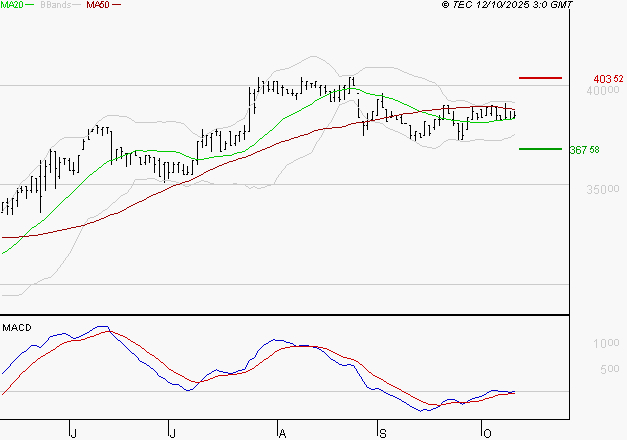The height and width of the screenshot is (440, 627).
Task: Click the 403.52 resistance value
Action: [x=608, y=79]
